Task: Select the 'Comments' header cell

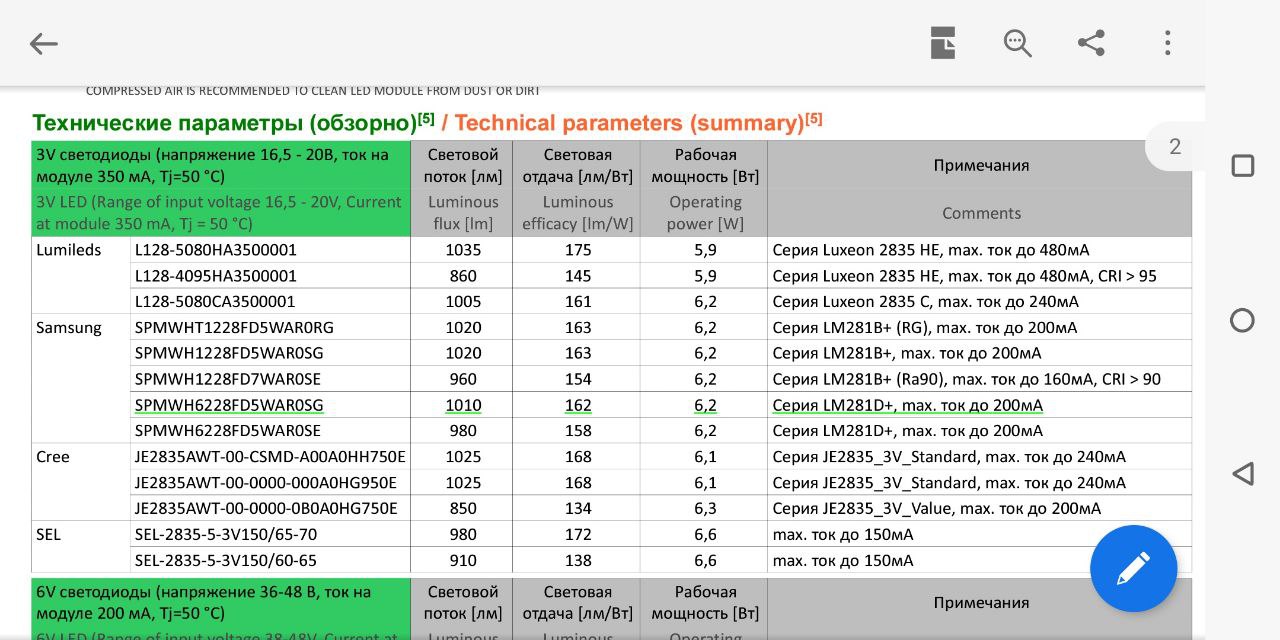Action: [981, 213]
